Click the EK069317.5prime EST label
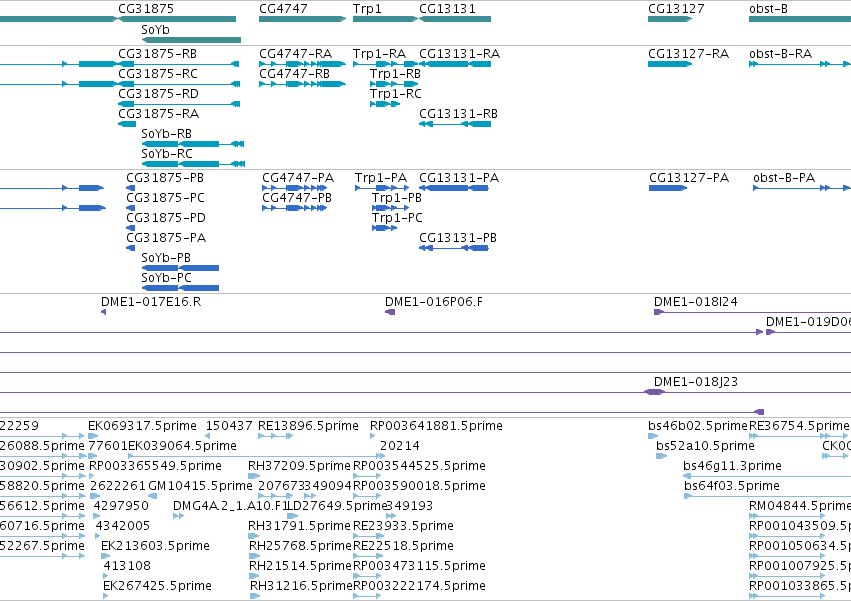The width and height of the screenshot is (851, 601). (142, 426)
